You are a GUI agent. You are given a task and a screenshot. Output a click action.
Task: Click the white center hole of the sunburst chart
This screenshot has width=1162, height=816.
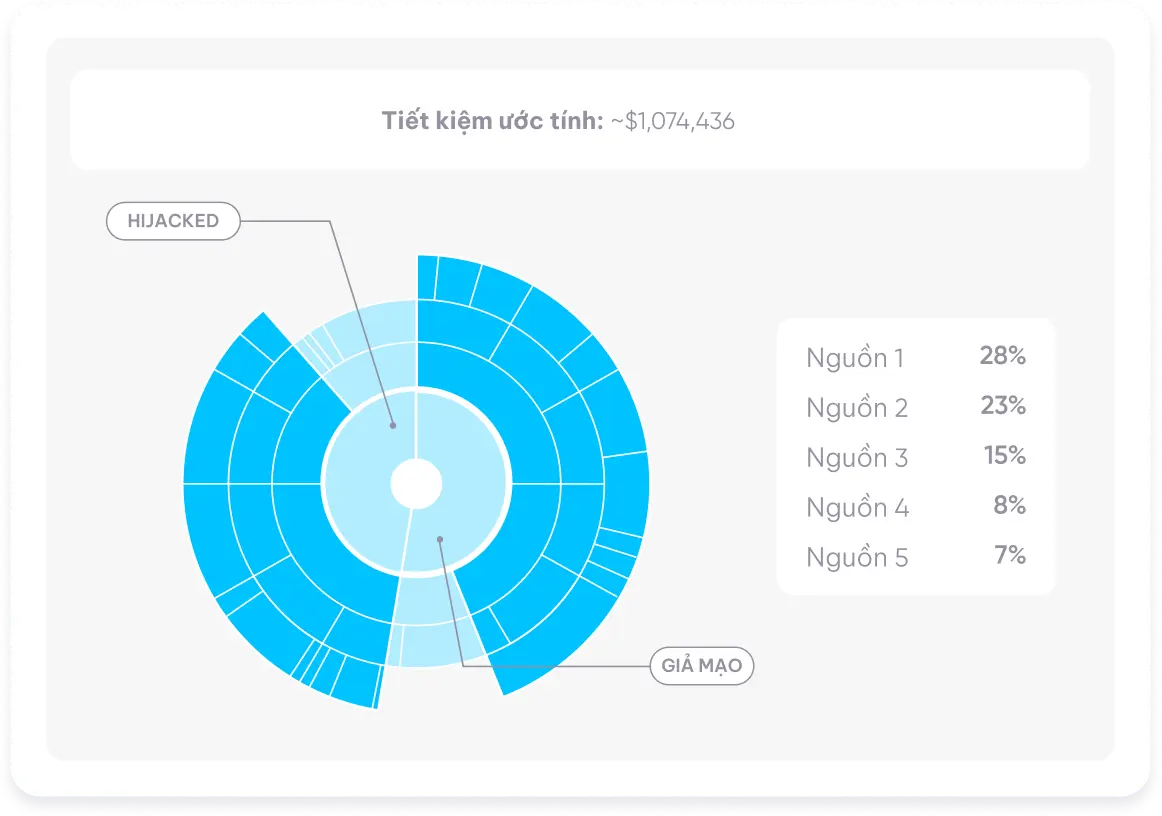tap(415, 484)
